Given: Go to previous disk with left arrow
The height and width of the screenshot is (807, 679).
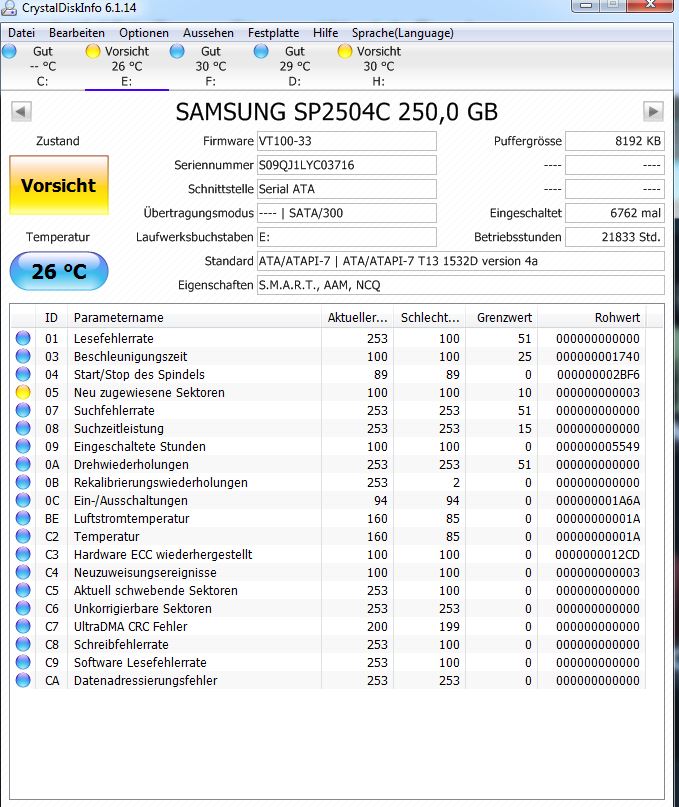Looking at the screenshot, I should [21, 111].
